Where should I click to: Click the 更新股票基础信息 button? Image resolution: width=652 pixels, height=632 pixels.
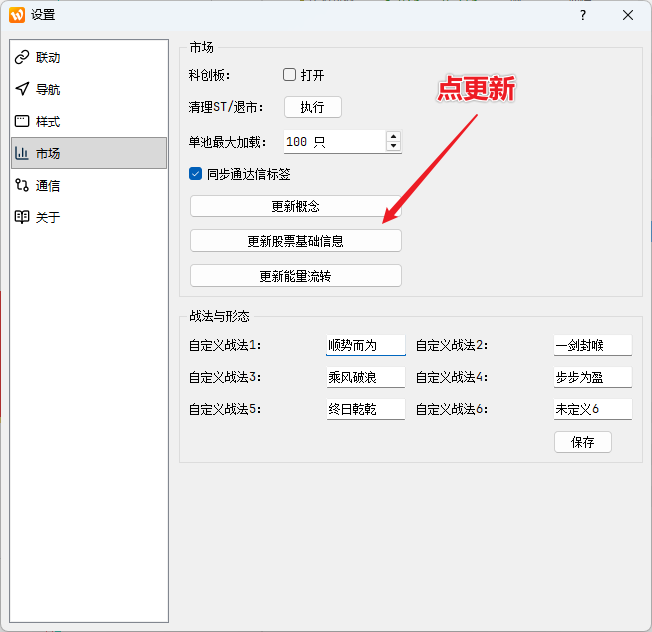pyautogui.click(x=296, y=241)
